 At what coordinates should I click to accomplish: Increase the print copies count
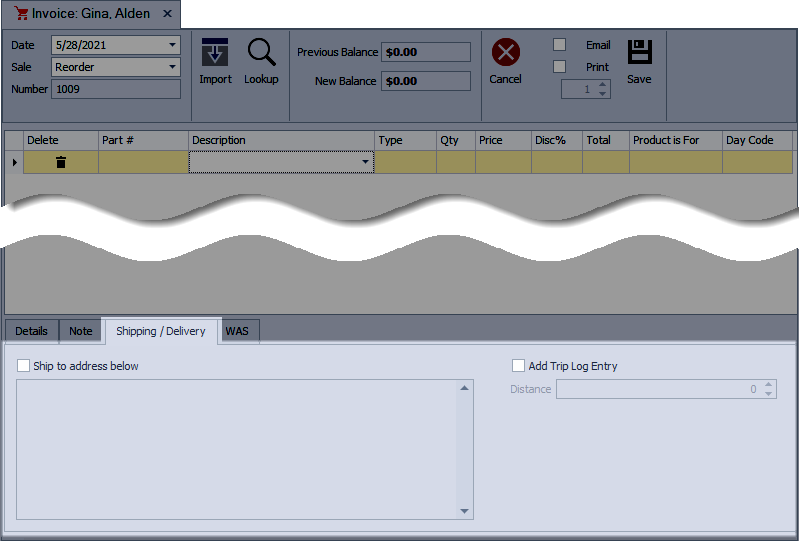tap(603, 85)
